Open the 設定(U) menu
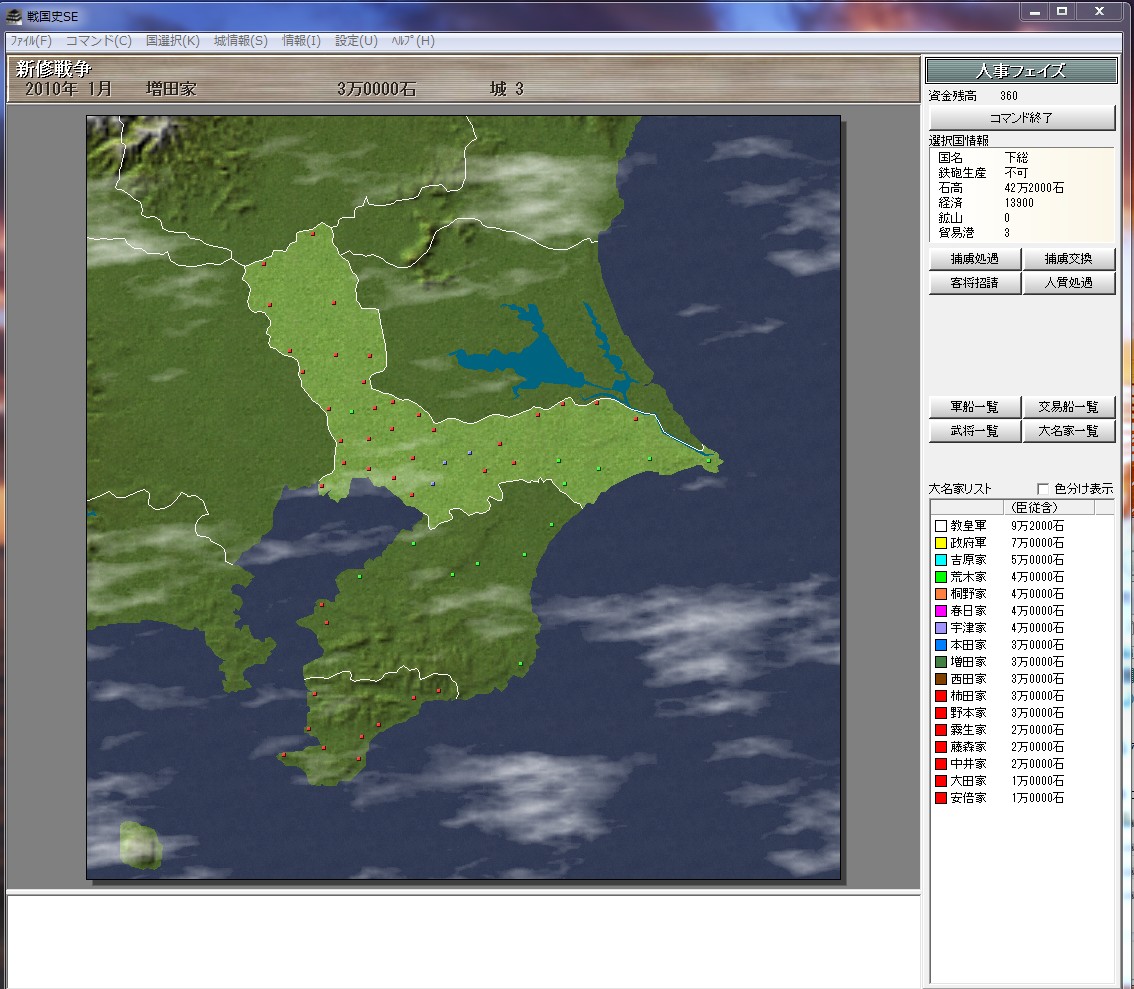The width and height of the screenshot is (1134, 989). click(x=356, y=41)
